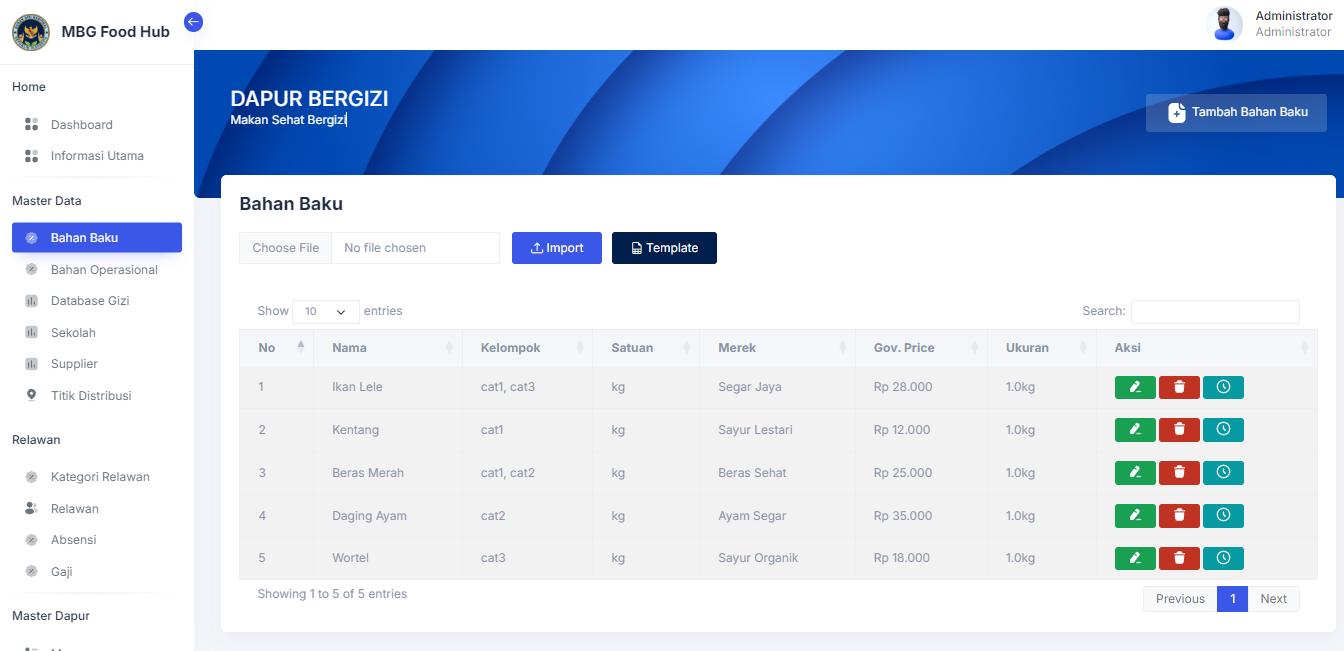Download the Template file
This screenshot has height=651, width=1344.
(x=664, y=247)
